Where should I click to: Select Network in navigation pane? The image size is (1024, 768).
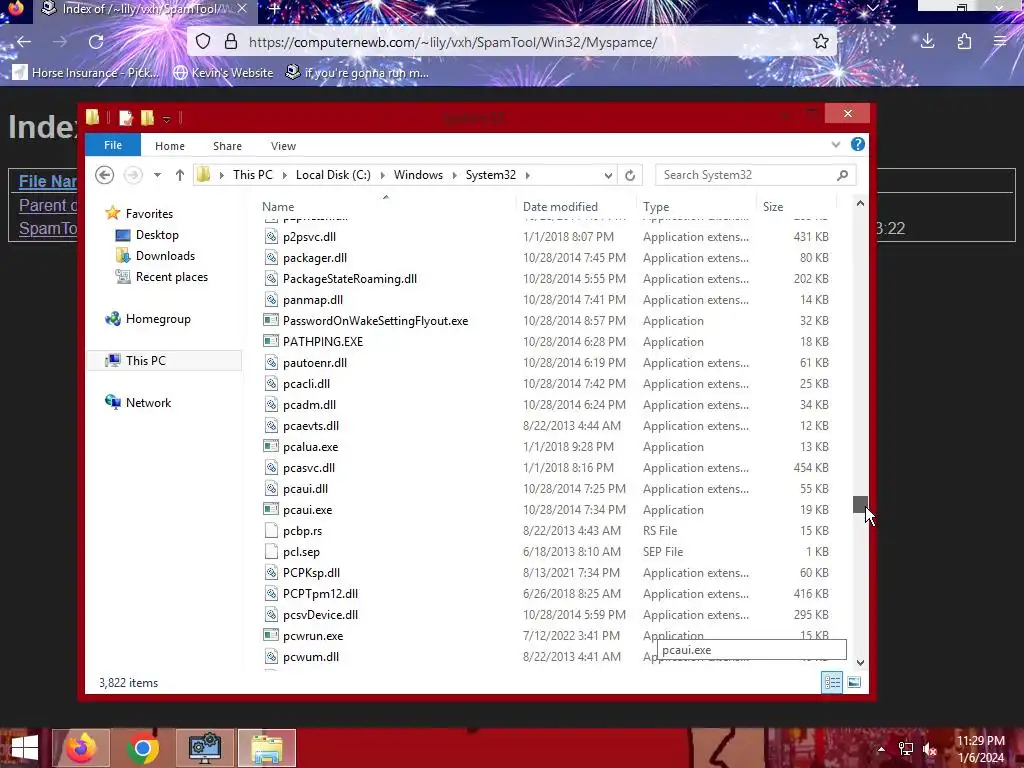(148, 403)
